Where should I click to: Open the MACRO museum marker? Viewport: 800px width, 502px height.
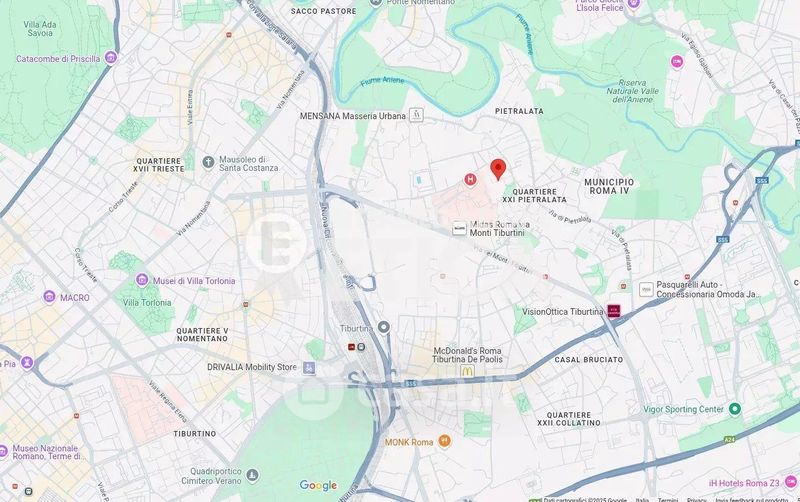click(x=49, y=297)
